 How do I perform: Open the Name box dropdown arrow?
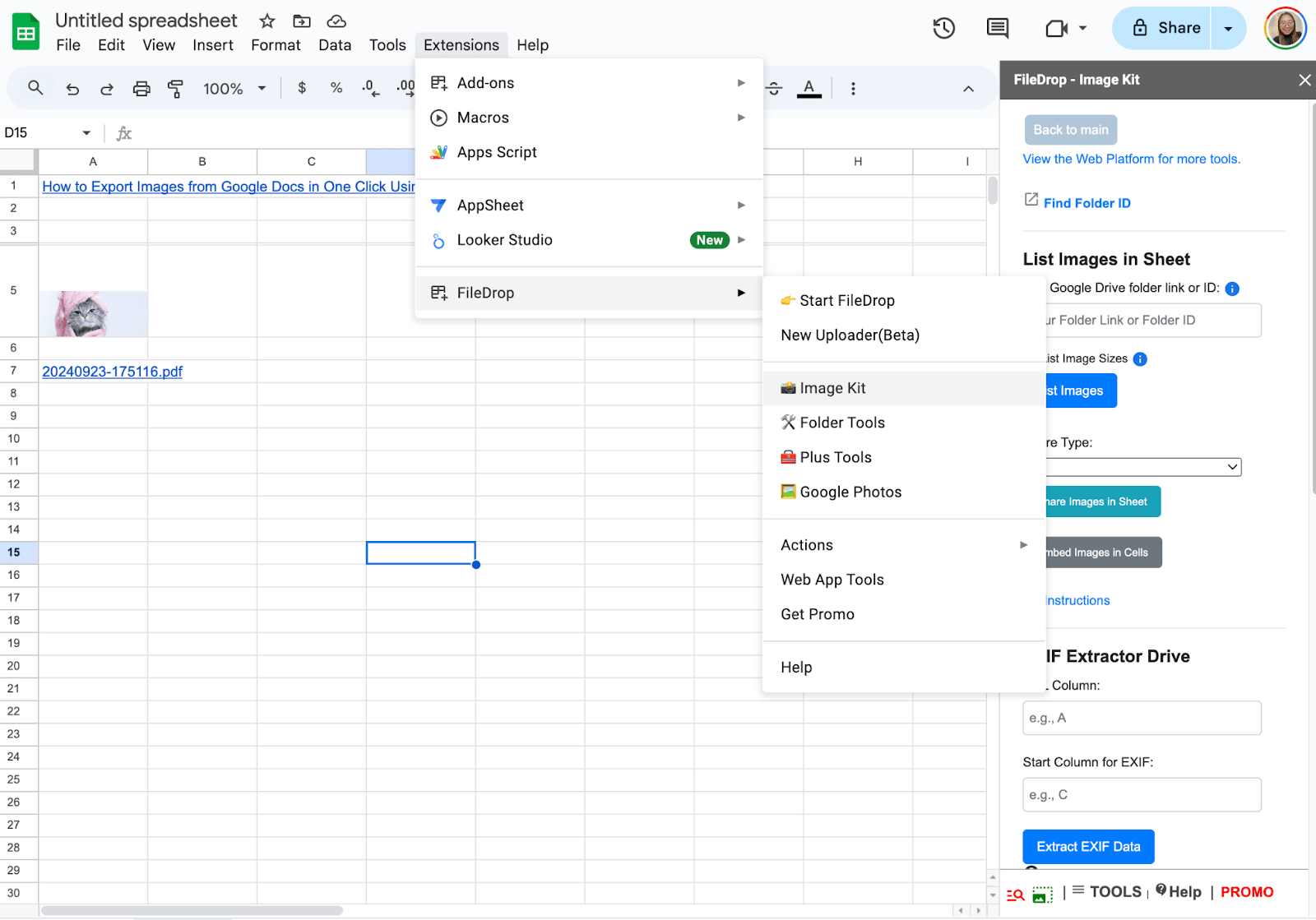[x=86, y=133]
